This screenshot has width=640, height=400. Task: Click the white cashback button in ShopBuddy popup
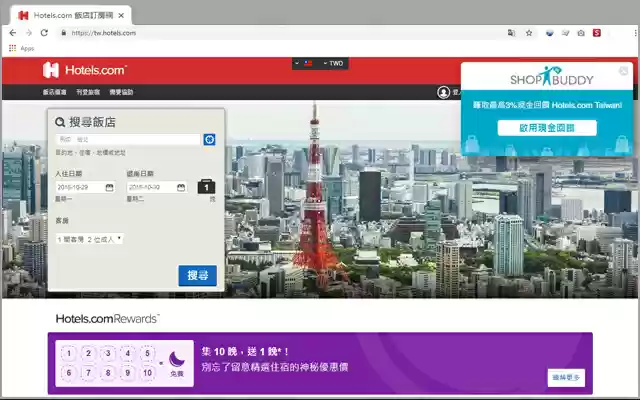coord(547,128)
